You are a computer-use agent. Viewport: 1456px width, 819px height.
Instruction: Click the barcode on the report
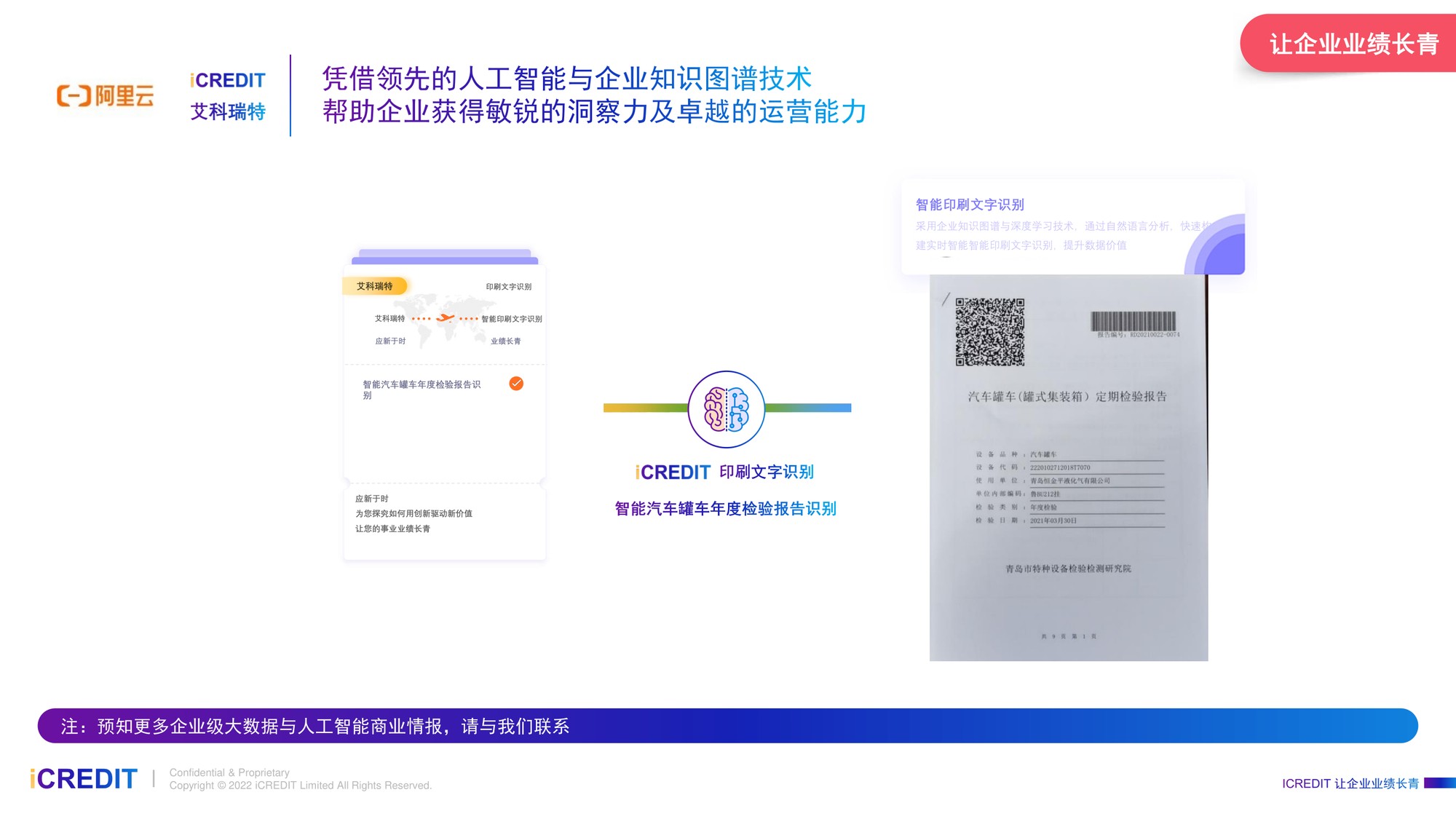[x=1133, y=321]
